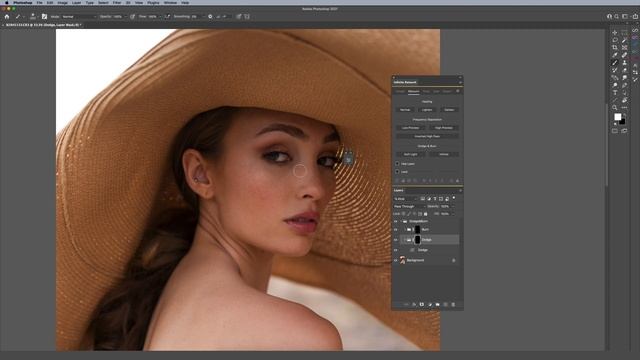Open the Filter menu
640x360 pixels.
pyautogui.click(x=117, y=2)
